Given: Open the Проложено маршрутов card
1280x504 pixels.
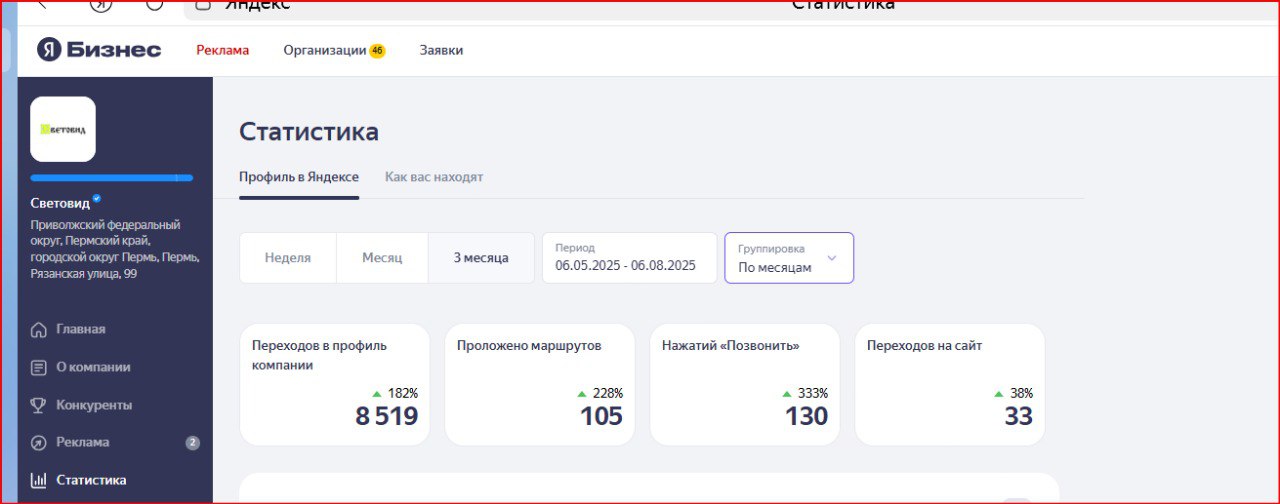Looking at the screenshot, I should 540,384.
